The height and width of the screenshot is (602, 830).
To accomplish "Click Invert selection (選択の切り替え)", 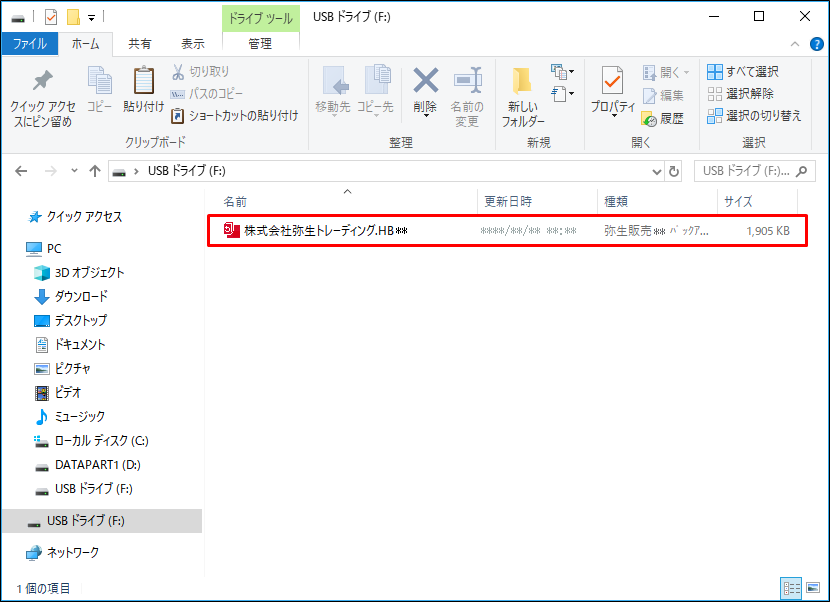I will point(754,115).
